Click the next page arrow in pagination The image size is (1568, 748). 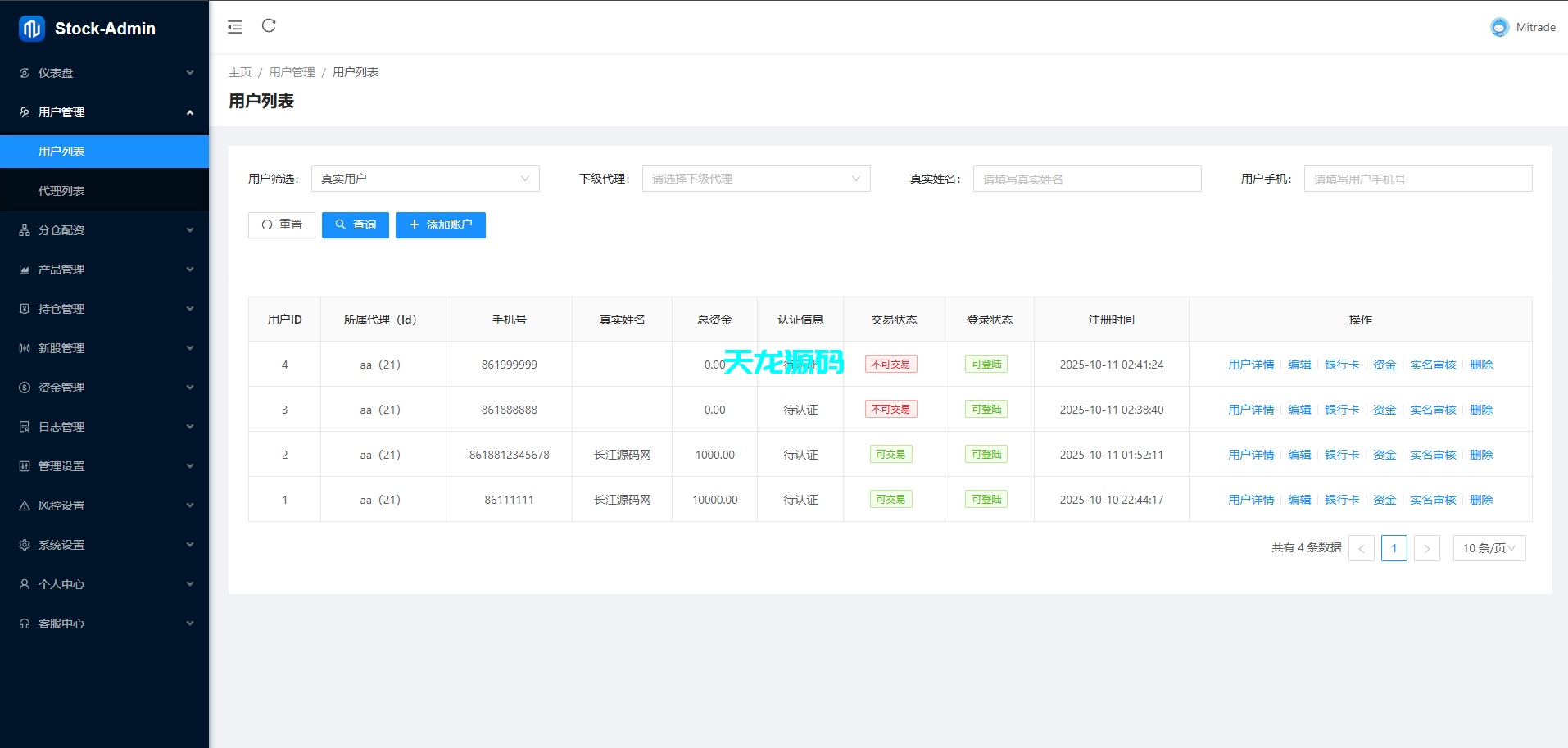1426,548
